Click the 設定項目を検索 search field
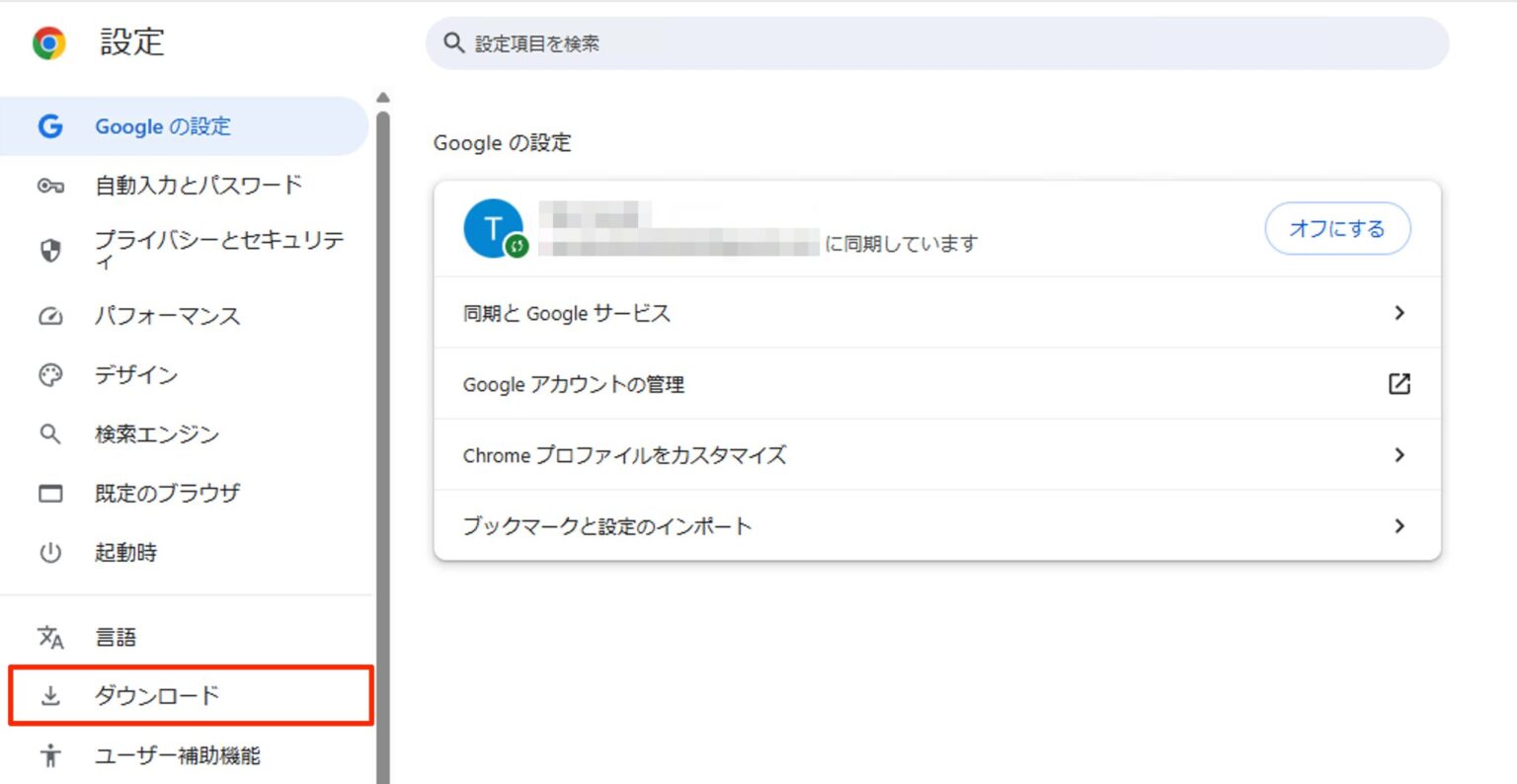 pos(936,42)
